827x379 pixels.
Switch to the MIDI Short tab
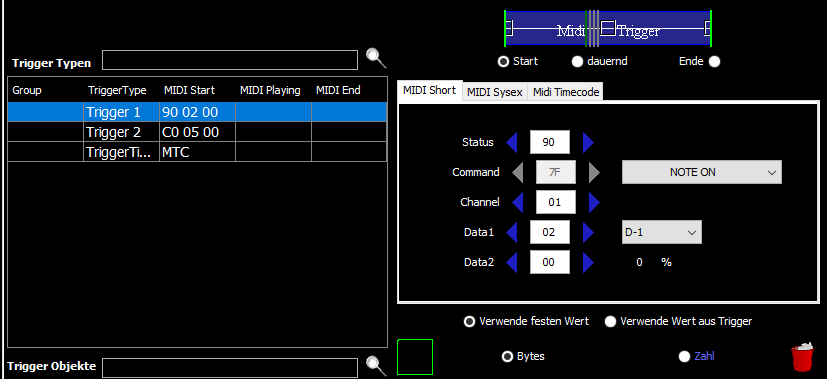[429, 91]
